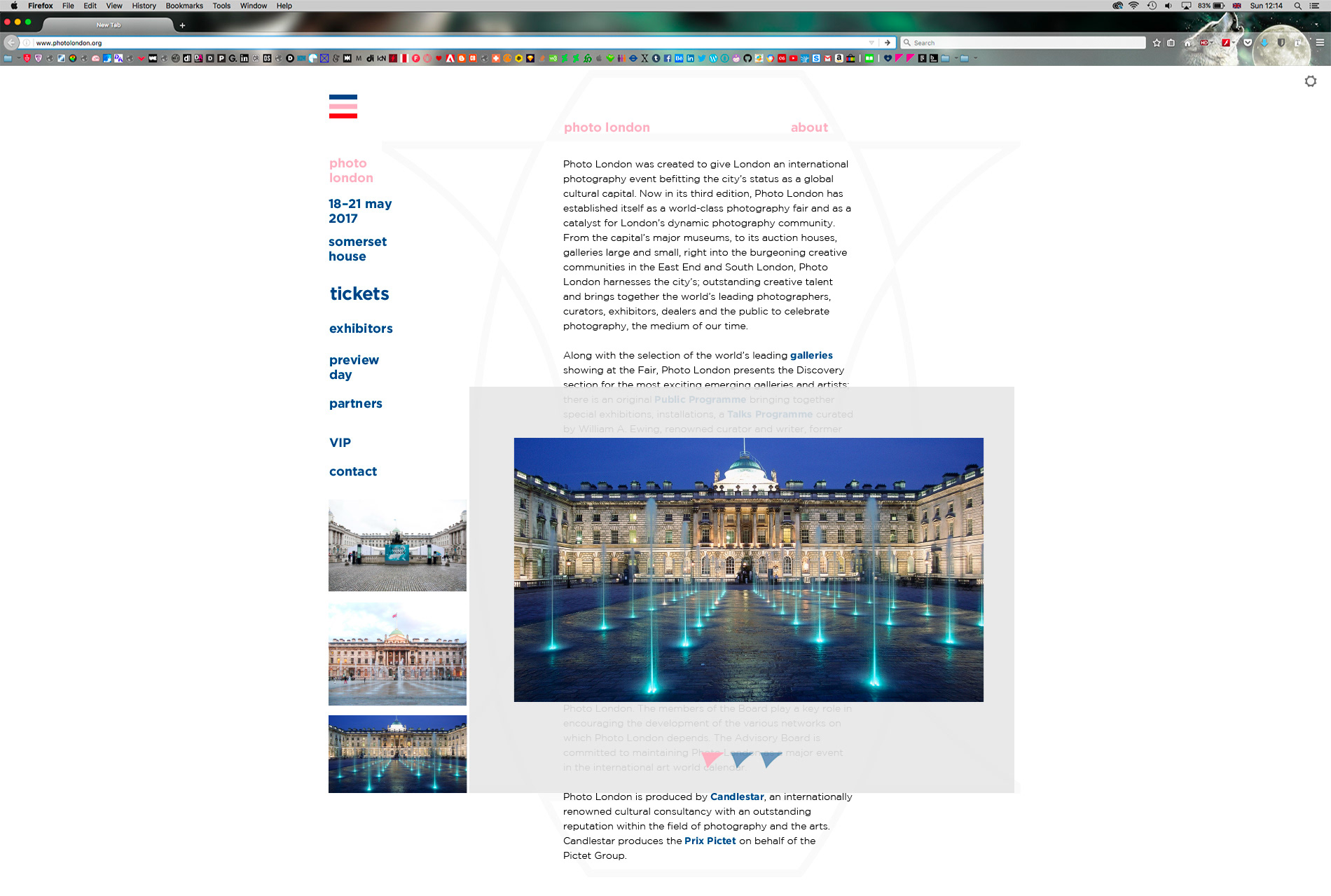1331x896 pixels.
Task: Click the T extension icon in toolbar
Action: tap(1297, 43)
